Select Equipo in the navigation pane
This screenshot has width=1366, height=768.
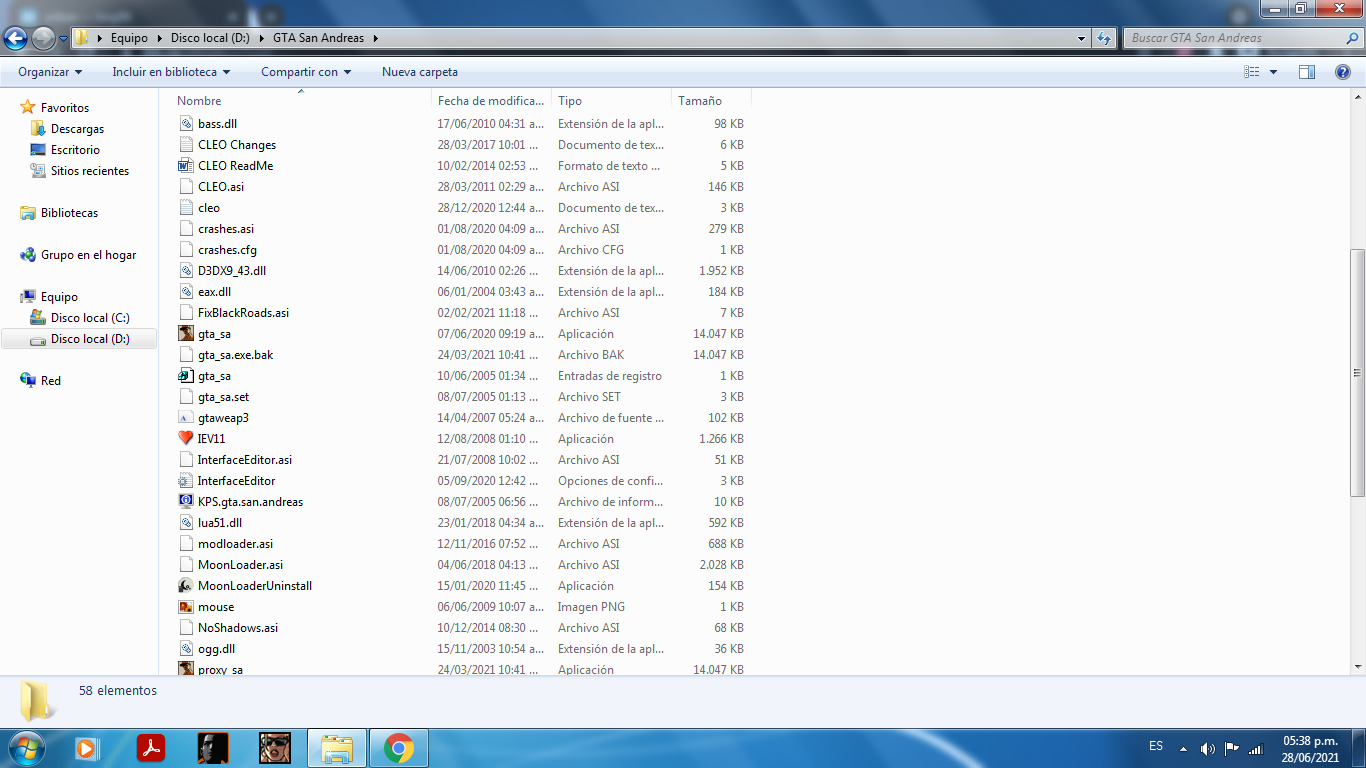point(59,297)
